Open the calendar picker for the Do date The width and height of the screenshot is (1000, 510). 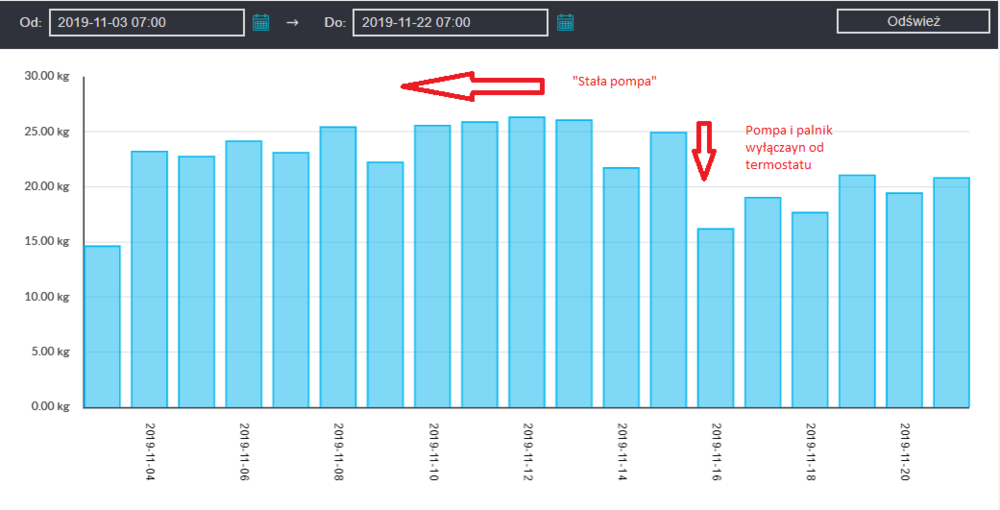[565, 22]
